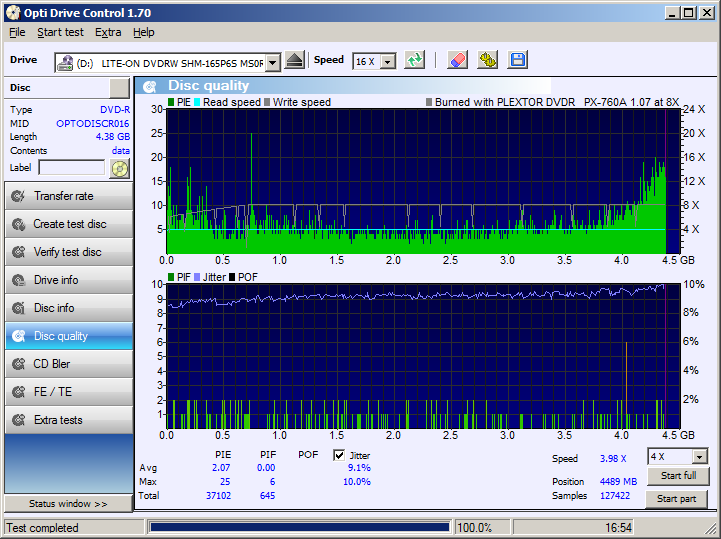Click the Drive info disc icon

18,280
